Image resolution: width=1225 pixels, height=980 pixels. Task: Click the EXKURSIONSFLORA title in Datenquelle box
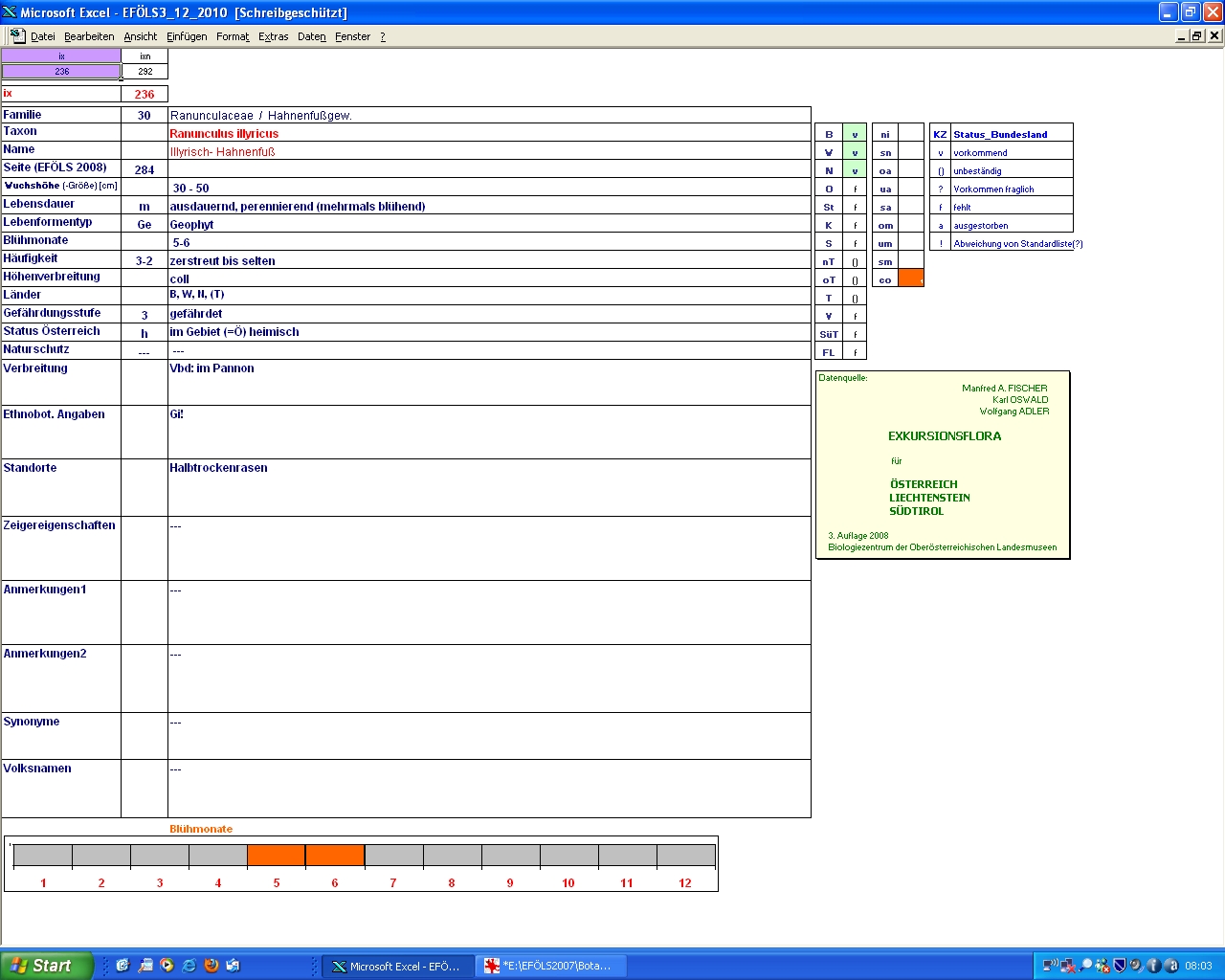(945, 436)
